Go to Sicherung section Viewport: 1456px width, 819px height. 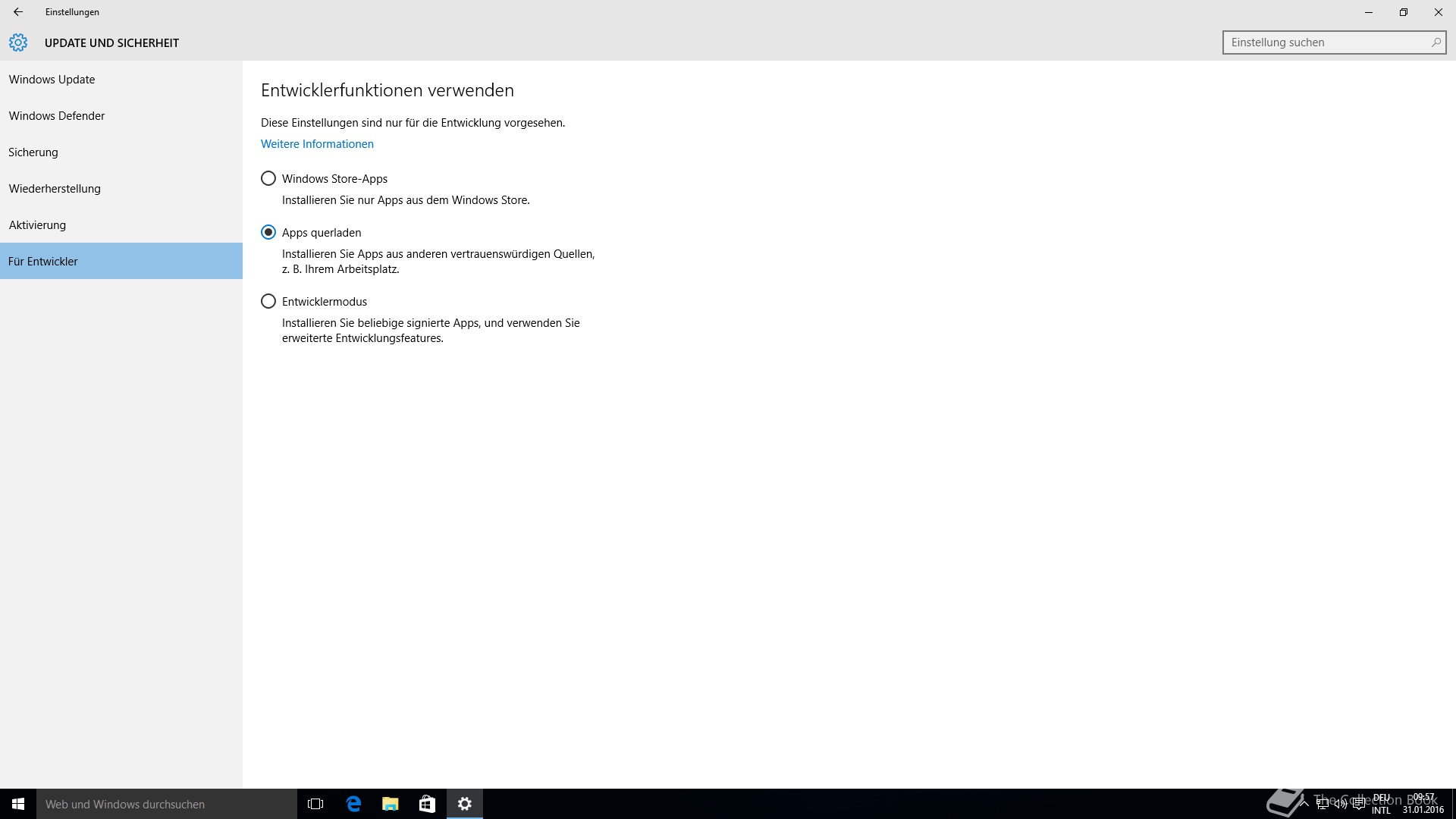pyautogui.click(x=121, y=152)
